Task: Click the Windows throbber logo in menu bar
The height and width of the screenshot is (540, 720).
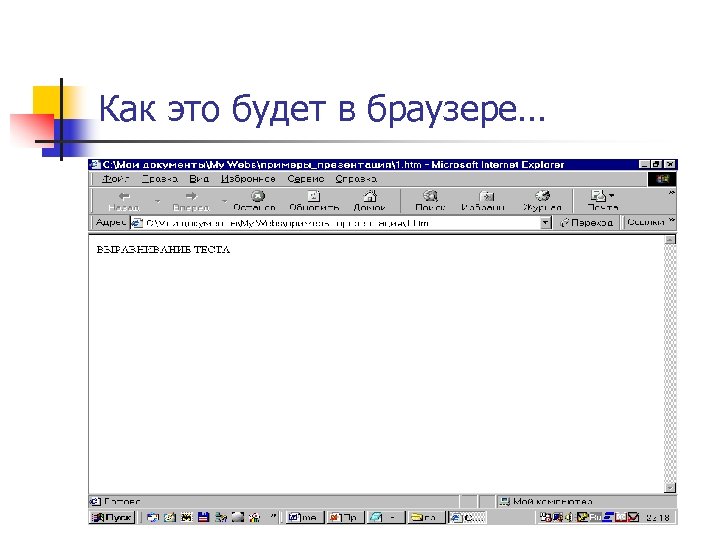Action: coord(662,179)
